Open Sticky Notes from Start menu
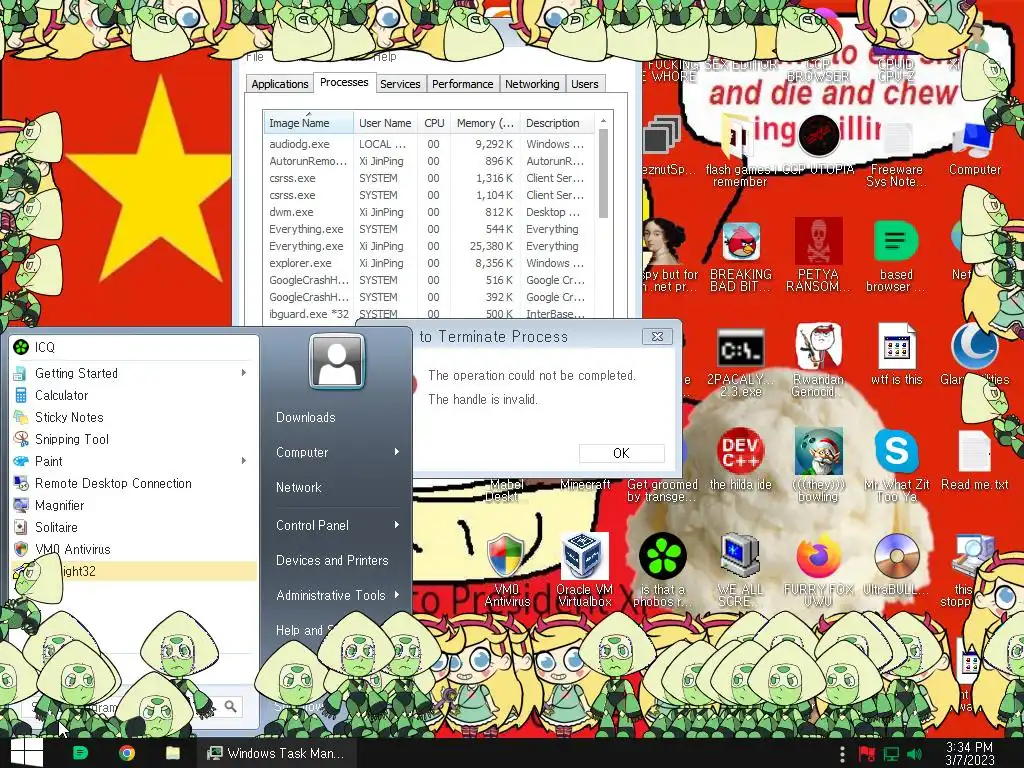1024x768 pixels. pyautogui.click(x=135, y=417)
